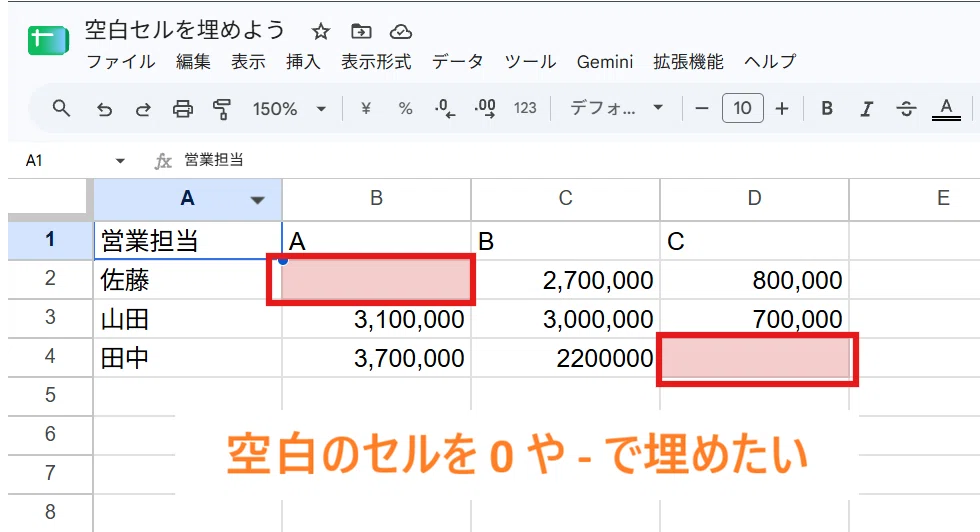Open the font family dropdown
The image size is (980, 532).
click(x=616, y=109)
